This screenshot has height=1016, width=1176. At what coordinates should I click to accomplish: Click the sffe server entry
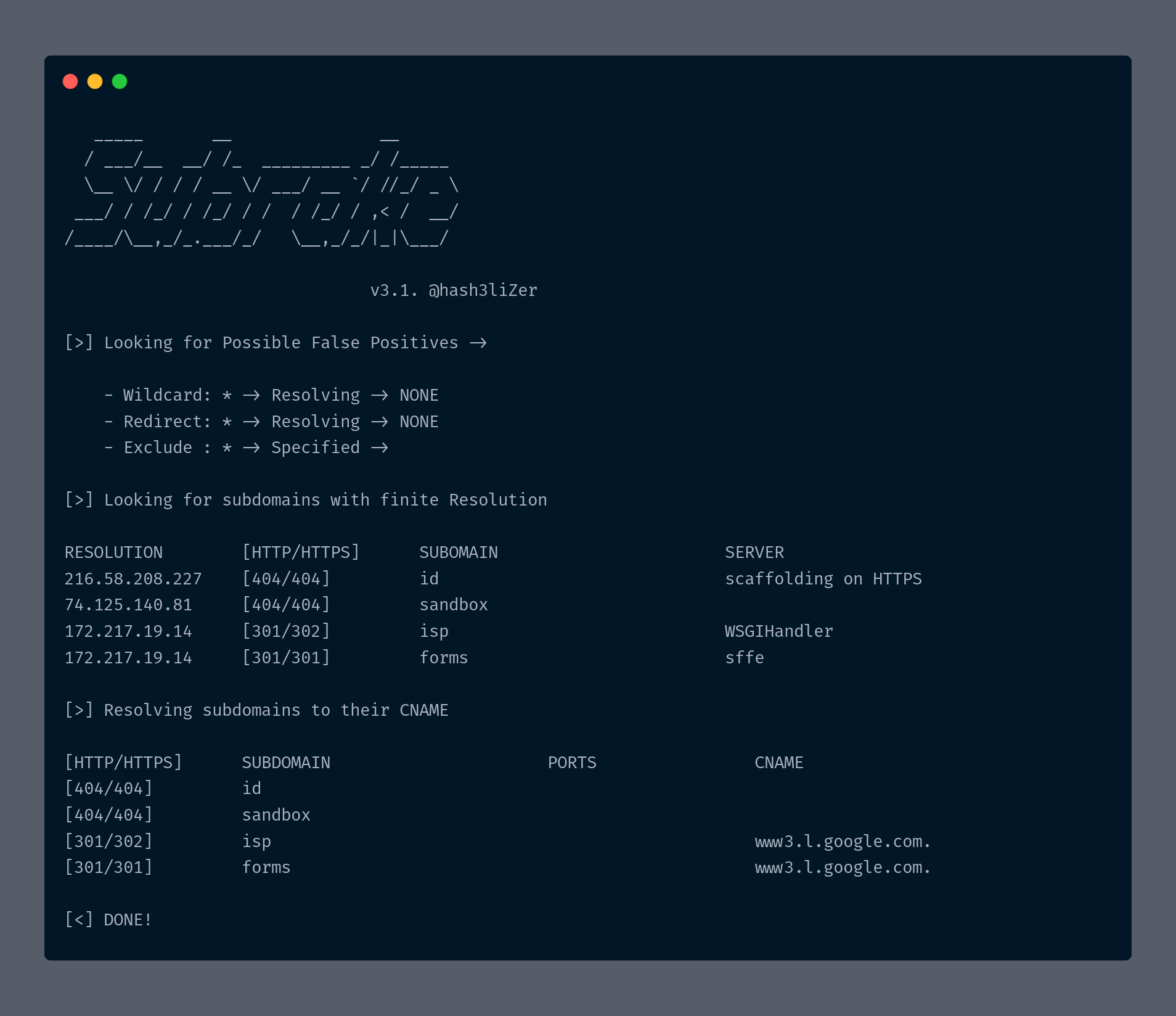click(x=744, y=658)
